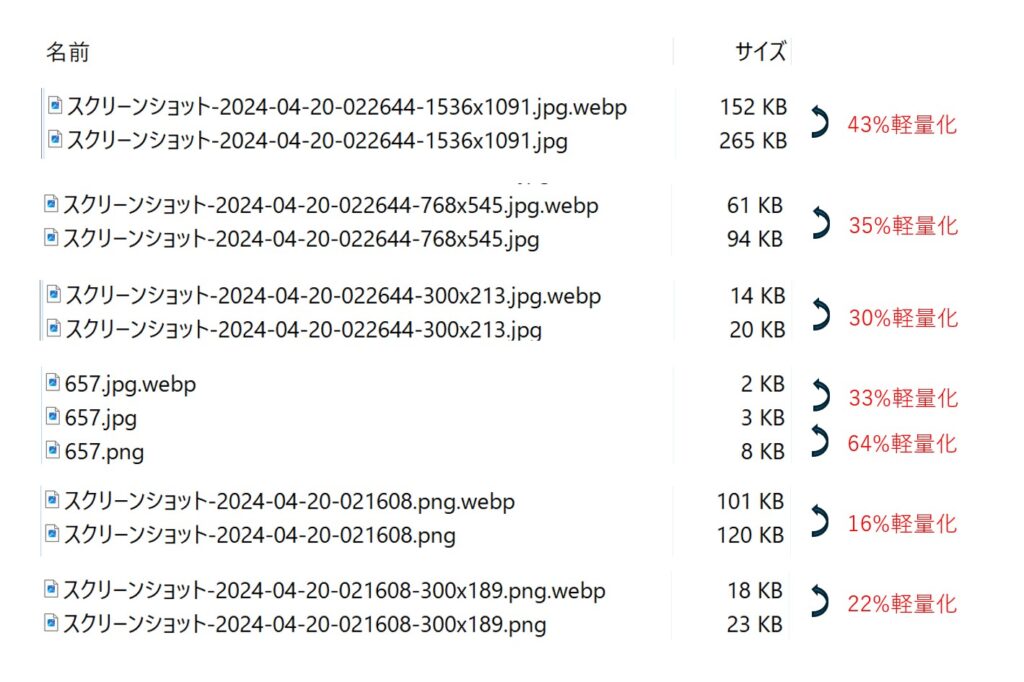Click curved arrow beside 16%軽量化
This screenshot has width=1024, height=682.
pos(819,521)
